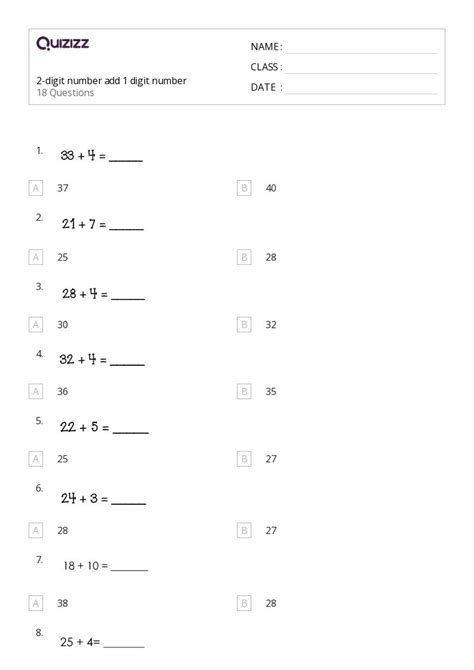This screenshot has width=474, height=670.
Task: Select box A with answer 38
Action: 36,603
